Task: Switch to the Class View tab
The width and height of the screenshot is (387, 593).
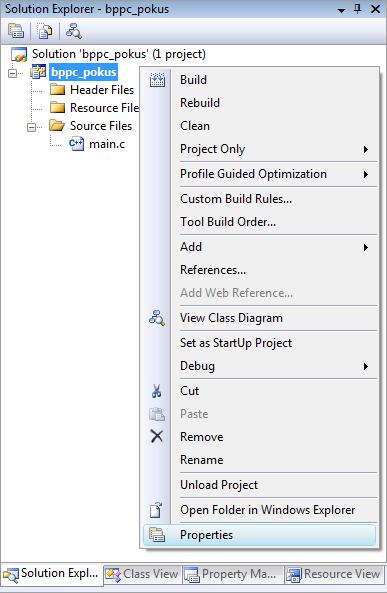Action: pos(142,574)
